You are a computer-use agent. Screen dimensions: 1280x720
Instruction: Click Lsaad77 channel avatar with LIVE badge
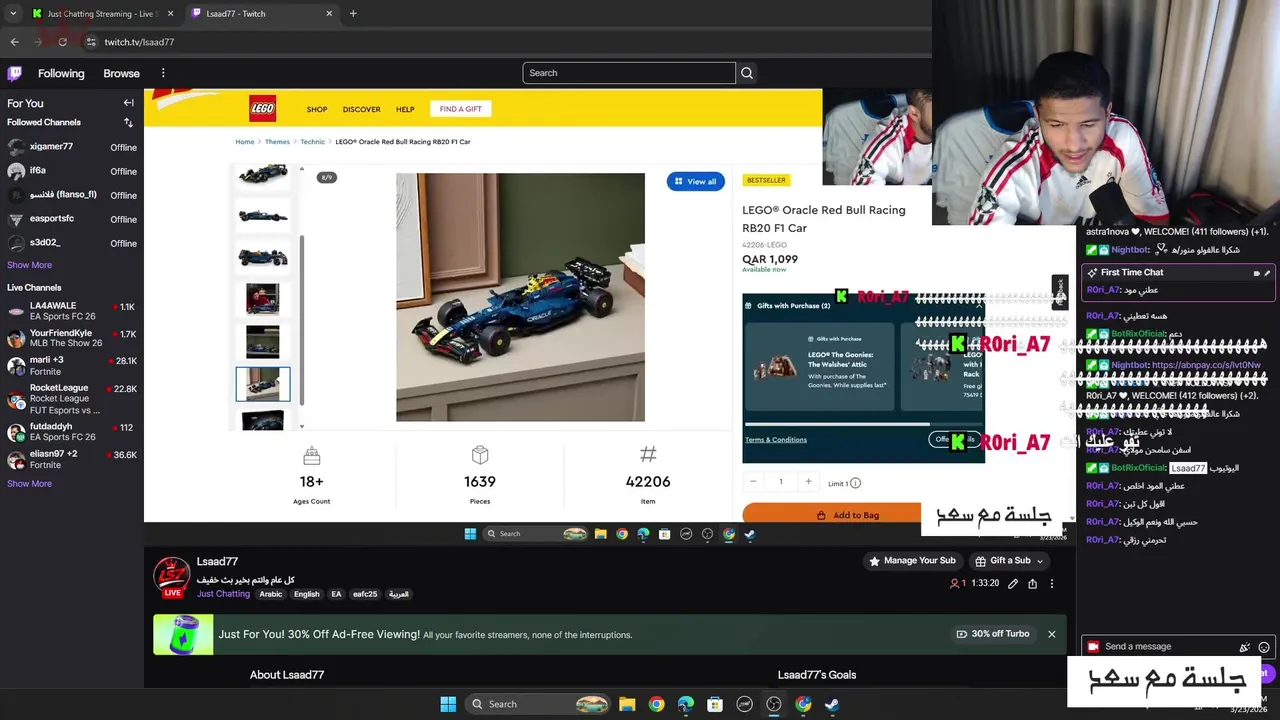[x=172, y=577]
